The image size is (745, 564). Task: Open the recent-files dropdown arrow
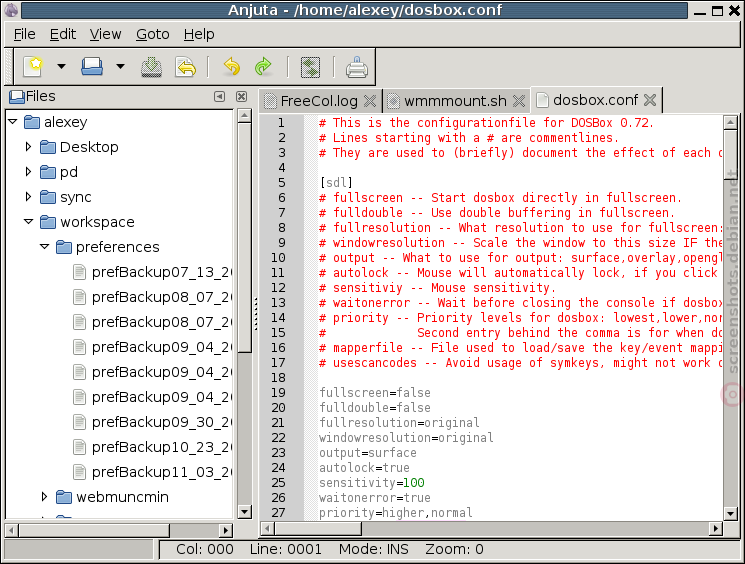(120, 67)
